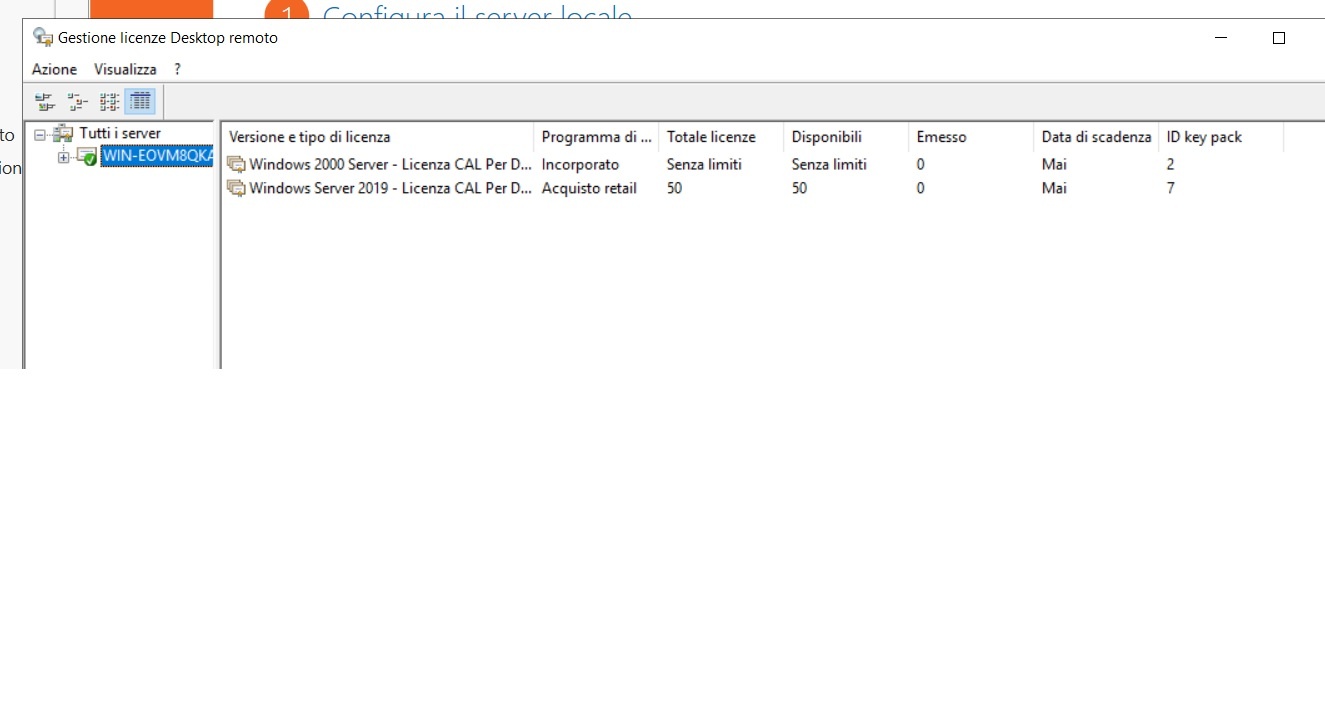Viewport: 1325px width, 720px height.
Task: Select the WIN-EOVM8QKA server in tree
Action: pyautogui.click(x=157, y=156)
